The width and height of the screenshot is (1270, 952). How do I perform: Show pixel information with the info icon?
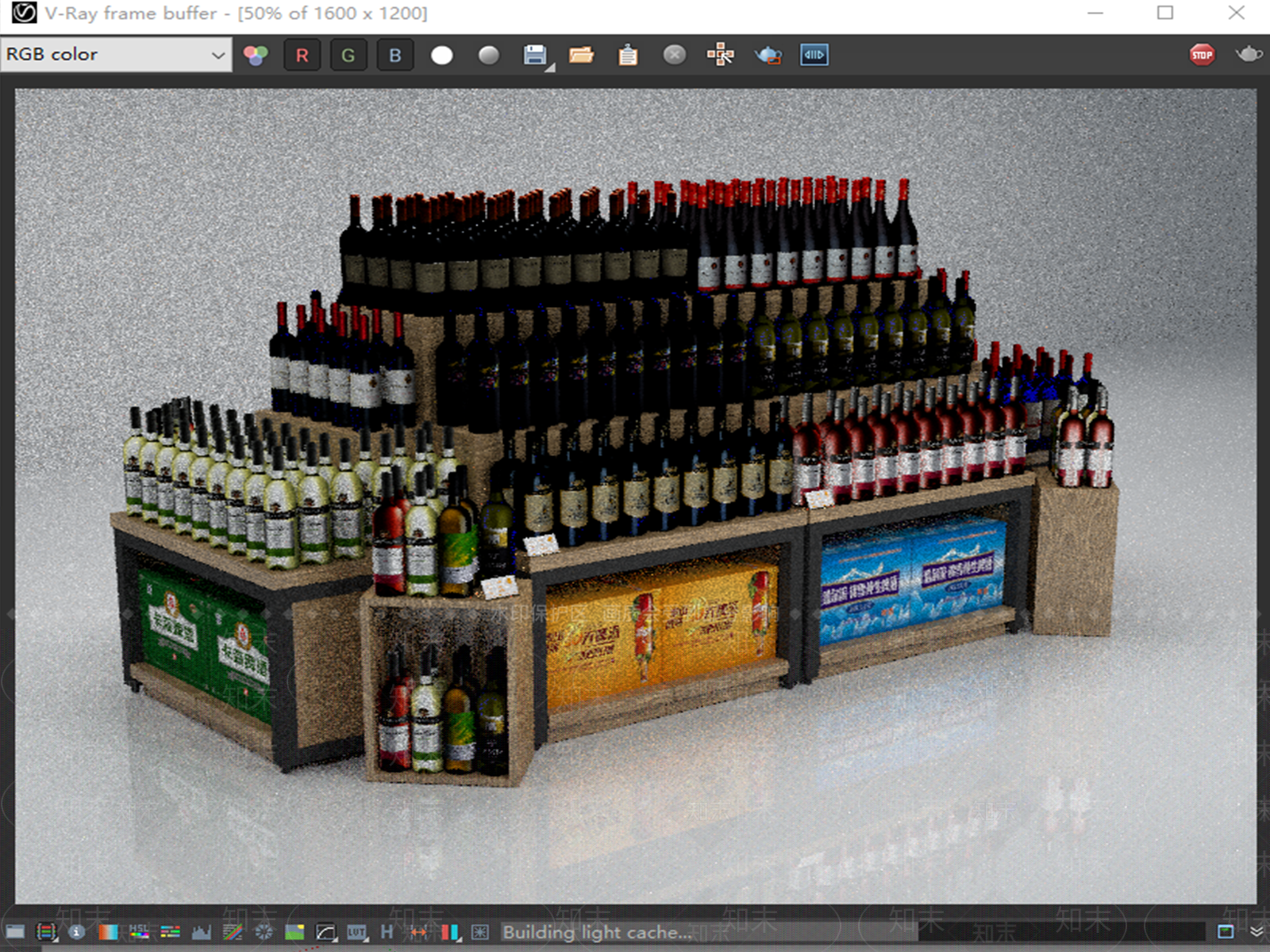tap(77, 932)
